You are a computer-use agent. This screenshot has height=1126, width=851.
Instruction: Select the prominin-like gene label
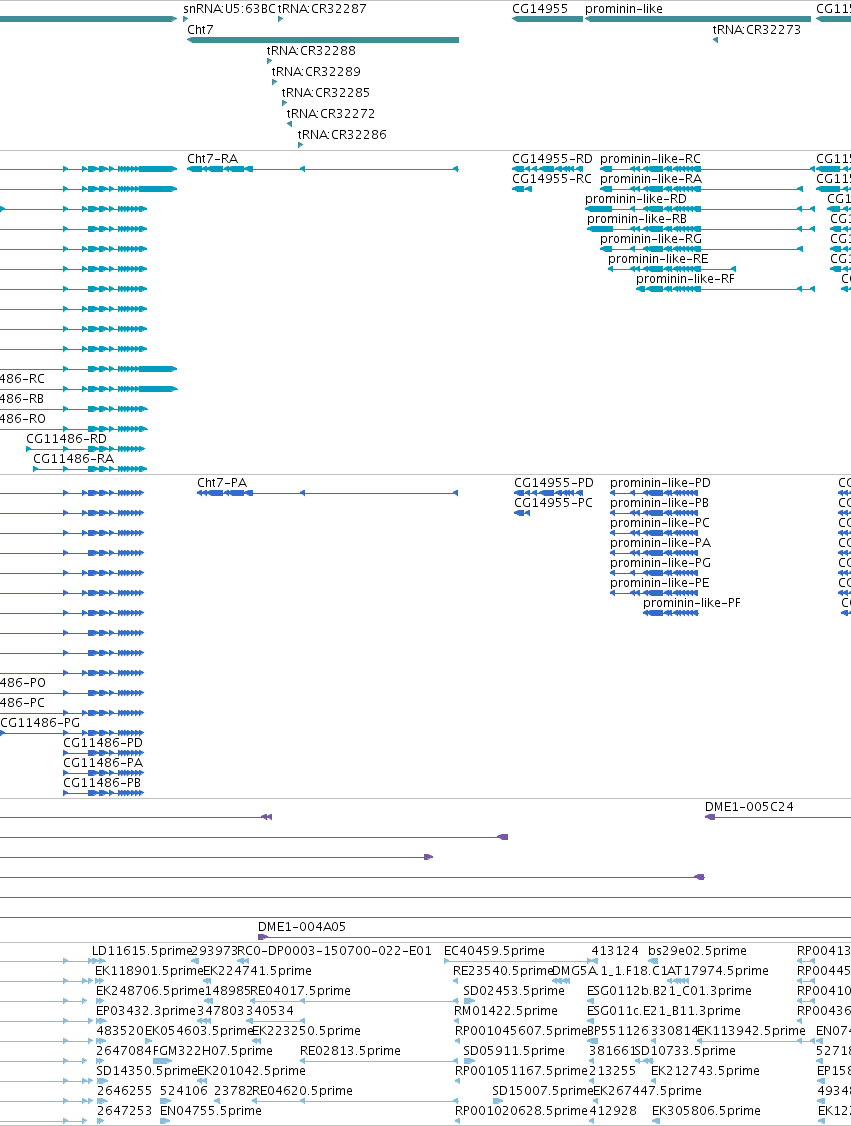click(x=624, y=9)
